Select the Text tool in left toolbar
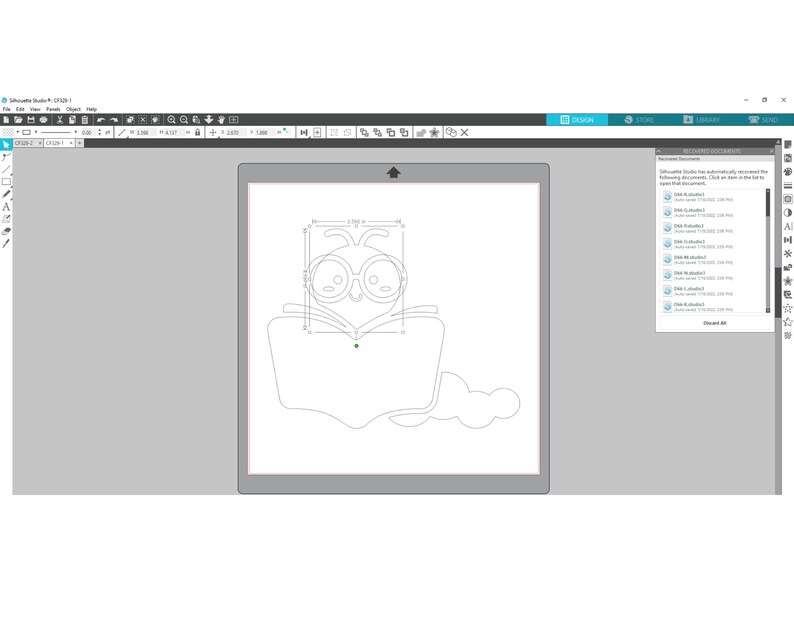The height and width of the screenshot is (638, 794). pos(6,207)
